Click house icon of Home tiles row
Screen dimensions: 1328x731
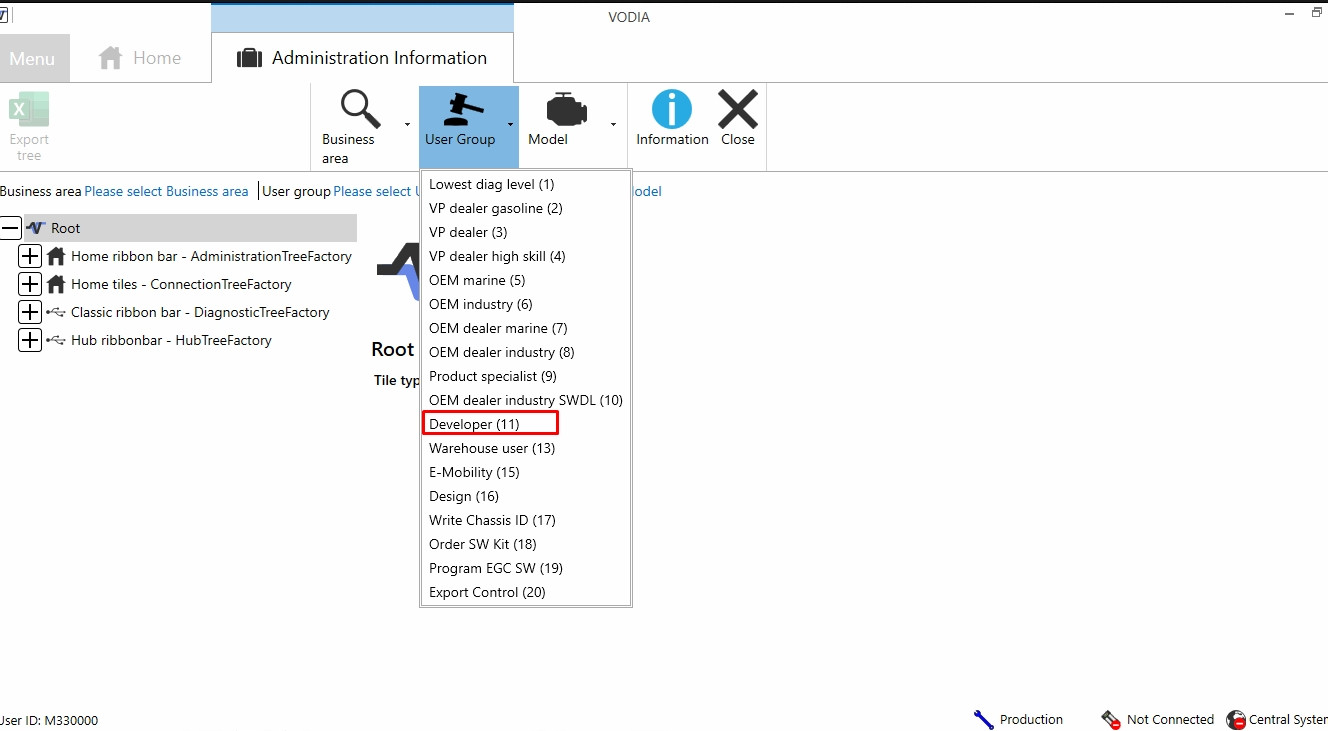click(x=56, y=284)
